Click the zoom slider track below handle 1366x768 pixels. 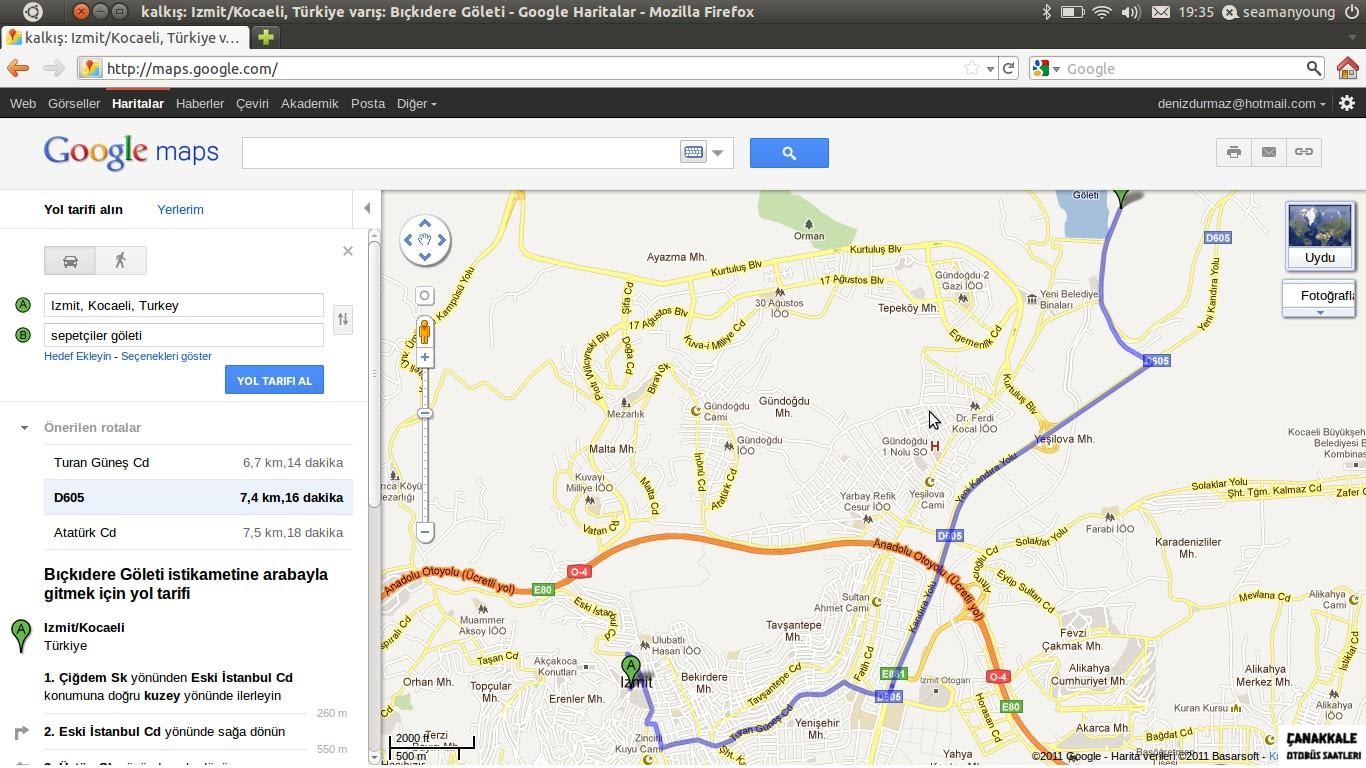point(425,470)
